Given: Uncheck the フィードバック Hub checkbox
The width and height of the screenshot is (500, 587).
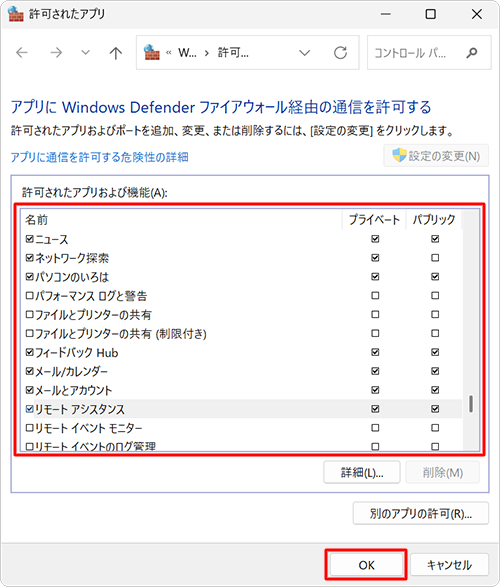Looking at the screenshot, I should 30,352.
